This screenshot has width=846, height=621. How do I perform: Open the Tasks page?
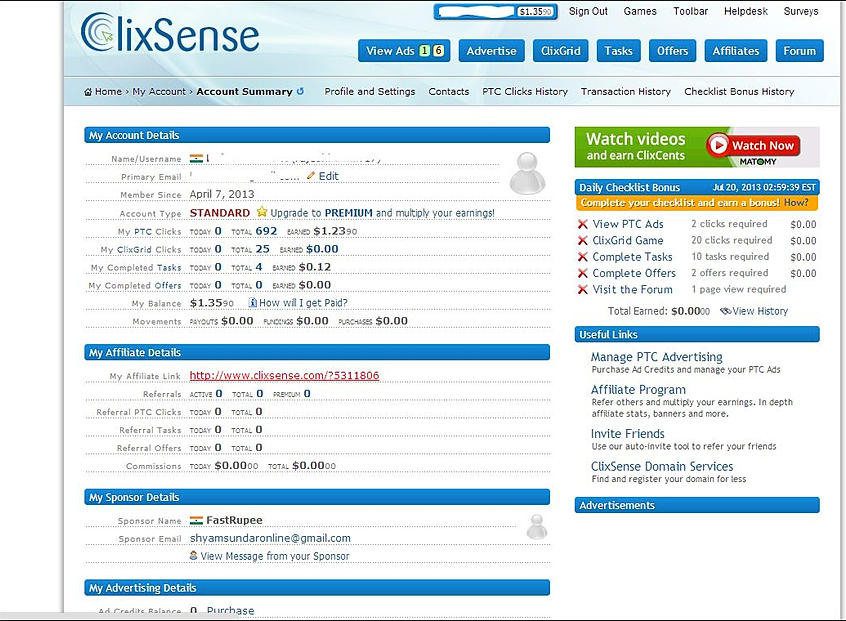click(618, 51)
